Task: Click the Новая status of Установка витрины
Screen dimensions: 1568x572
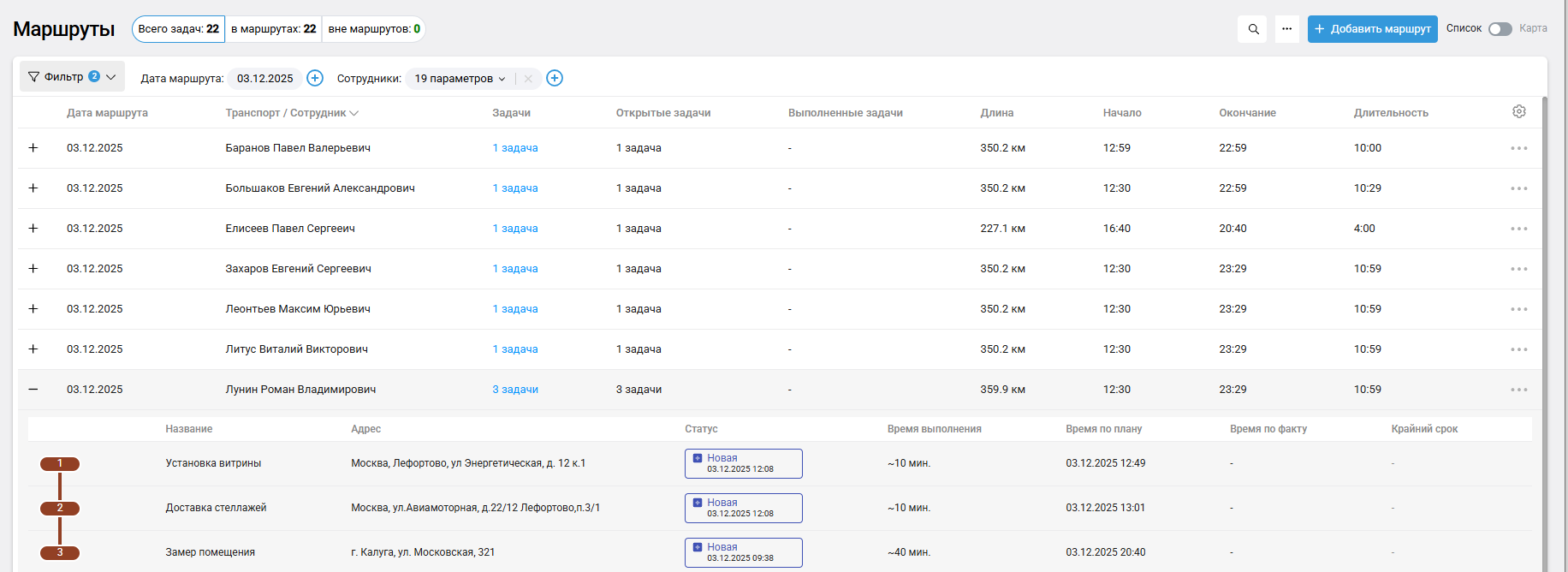Action: [743, 463]
